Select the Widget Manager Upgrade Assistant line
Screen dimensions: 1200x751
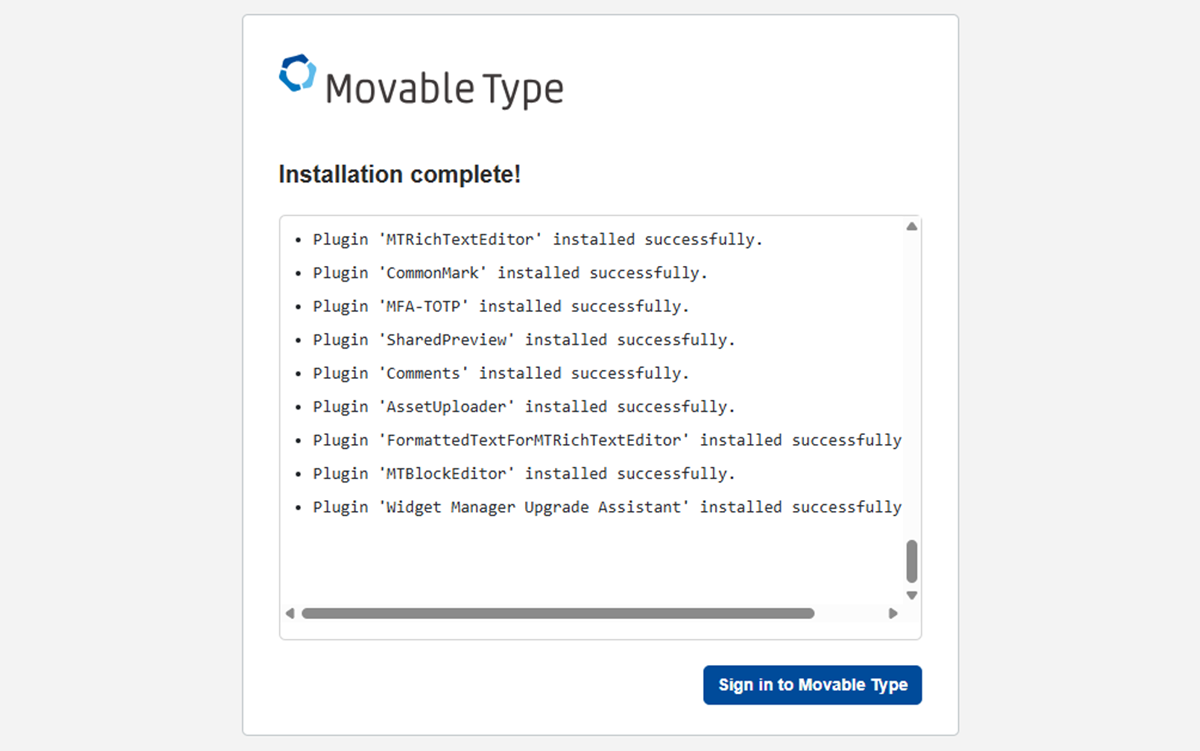pos(606,507)
